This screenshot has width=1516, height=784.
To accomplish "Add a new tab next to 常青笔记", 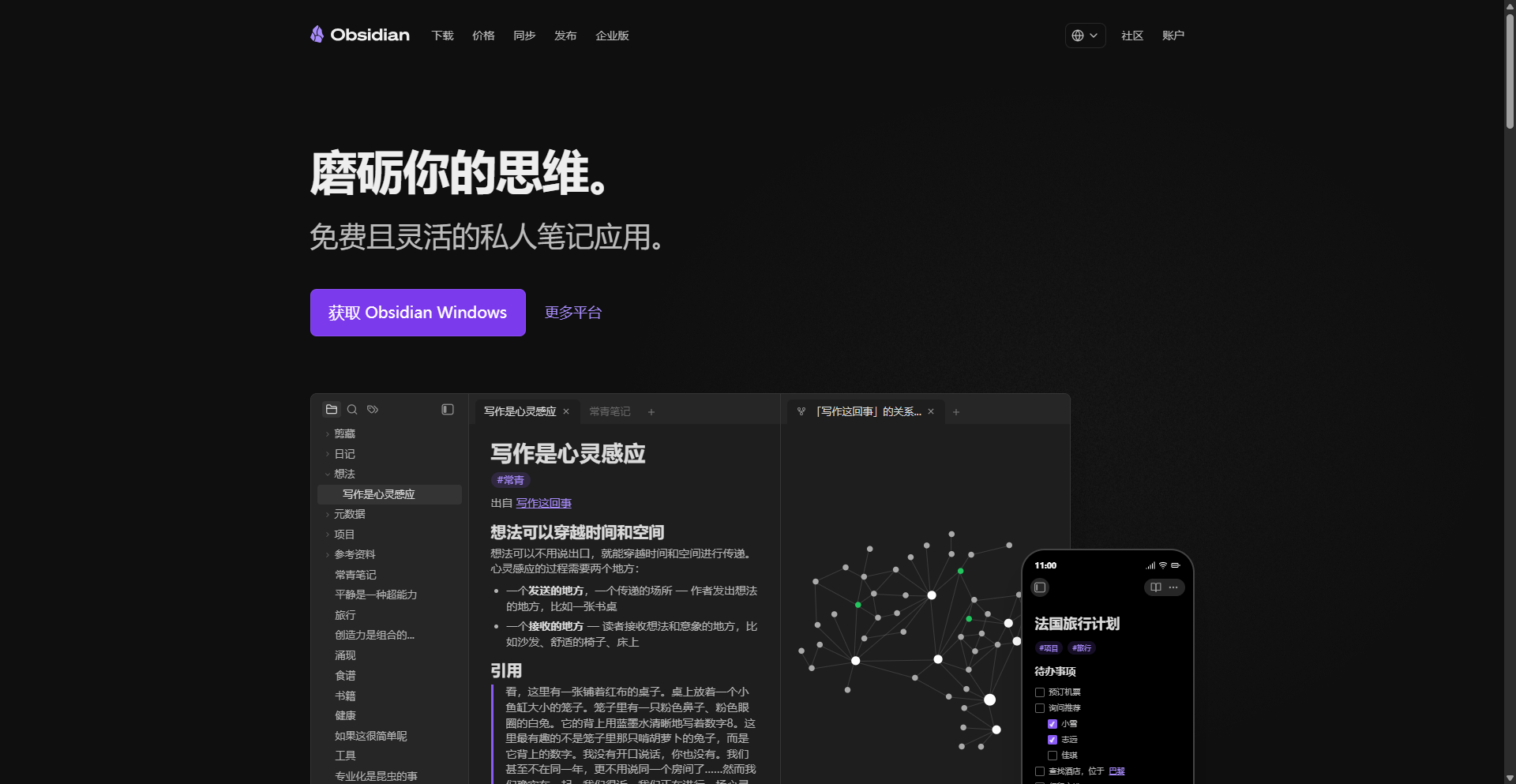I will 651,412.
